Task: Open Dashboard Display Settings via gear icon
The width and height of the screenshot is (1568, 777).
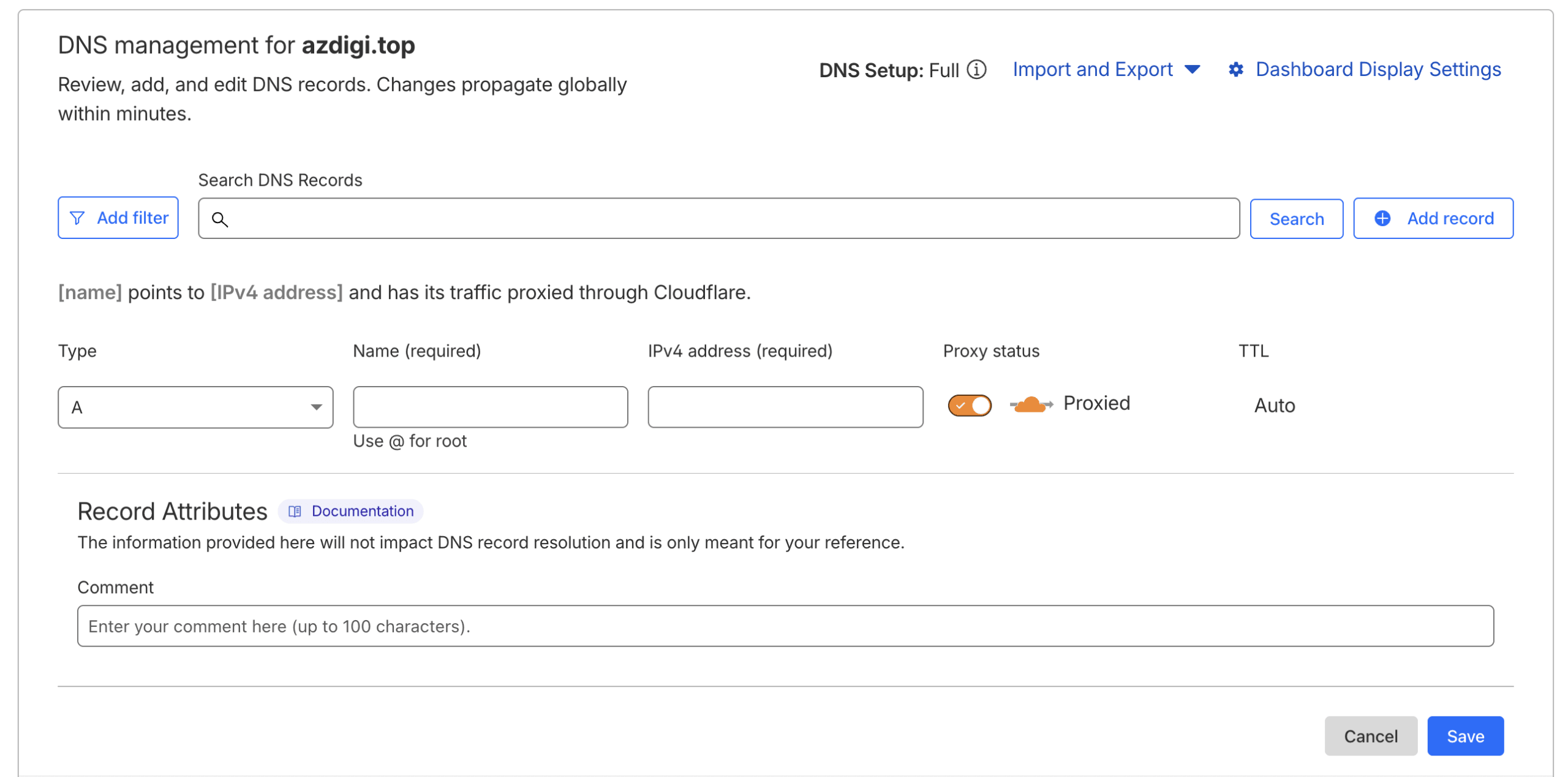Action: [x=1235, y=69]
